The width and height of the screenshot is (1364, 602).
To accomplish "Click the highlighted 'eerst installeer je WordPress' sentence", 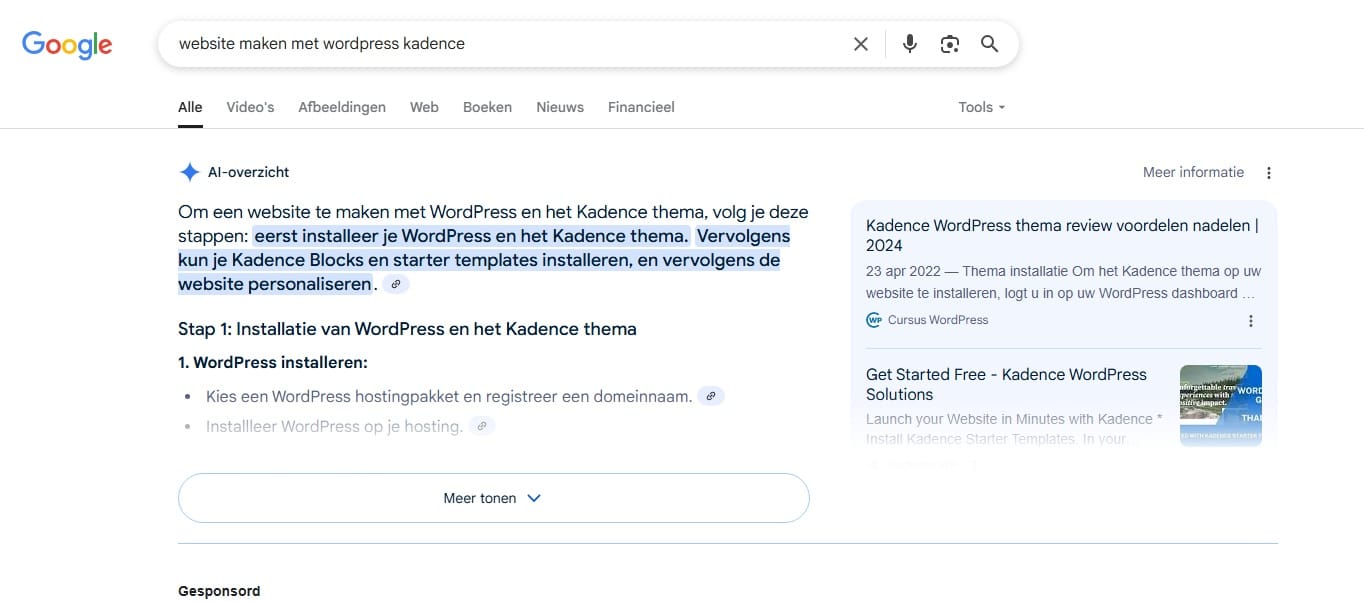I will tap(471, 237).
